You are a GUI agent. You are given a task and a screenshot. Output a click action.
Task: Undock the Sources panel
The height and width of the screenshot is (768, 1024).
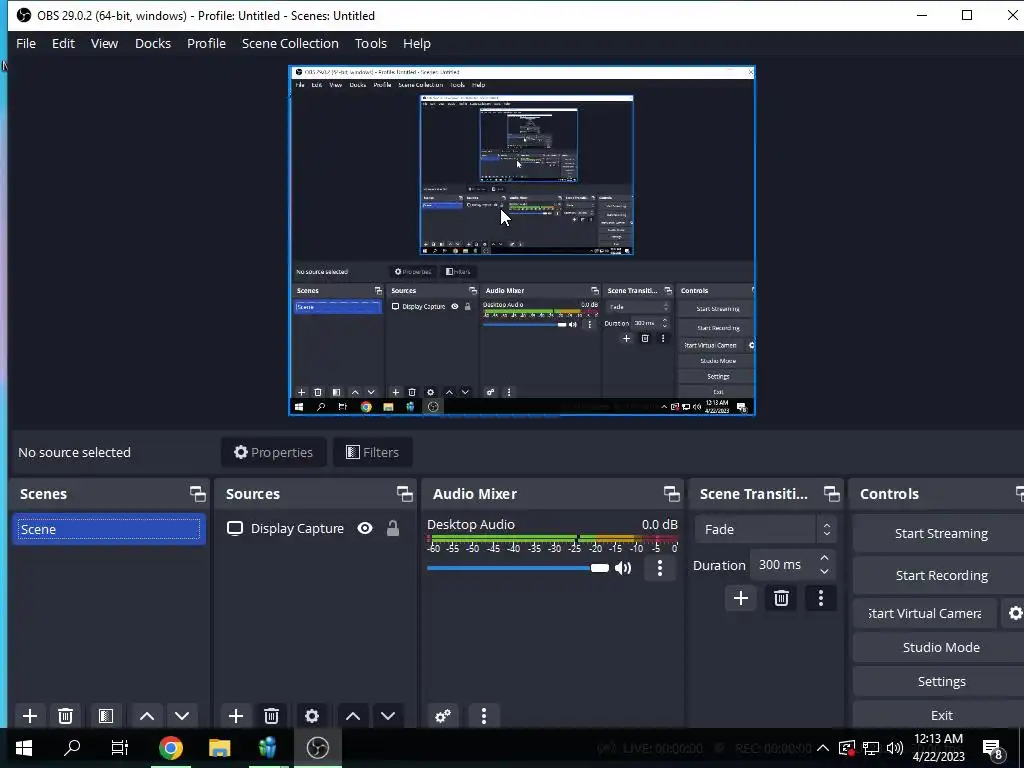404,494
